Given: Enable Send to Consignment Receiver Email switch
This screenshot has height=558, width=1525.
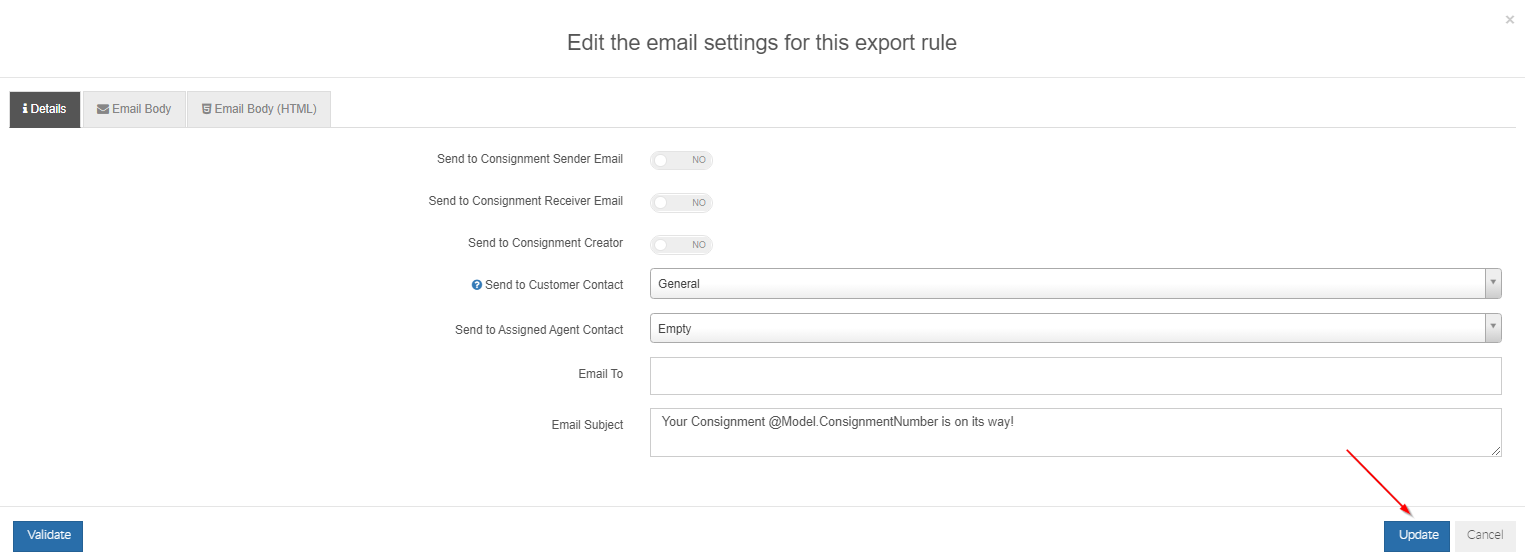Looking at the screenshot, I should coord(681,202).
